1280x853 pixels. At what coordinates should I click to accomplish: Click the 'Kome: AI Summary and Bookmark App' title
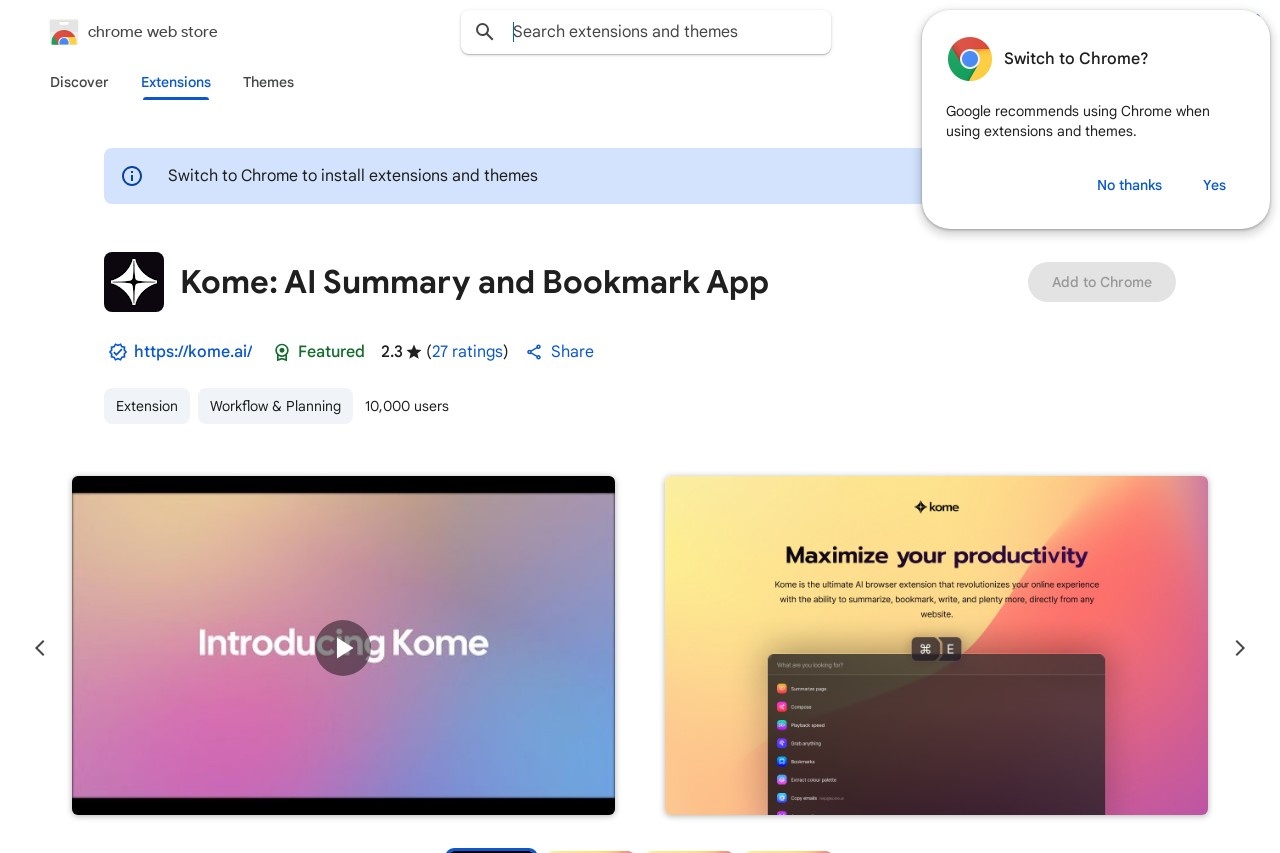pyautogui.click(x=475, y=282)
